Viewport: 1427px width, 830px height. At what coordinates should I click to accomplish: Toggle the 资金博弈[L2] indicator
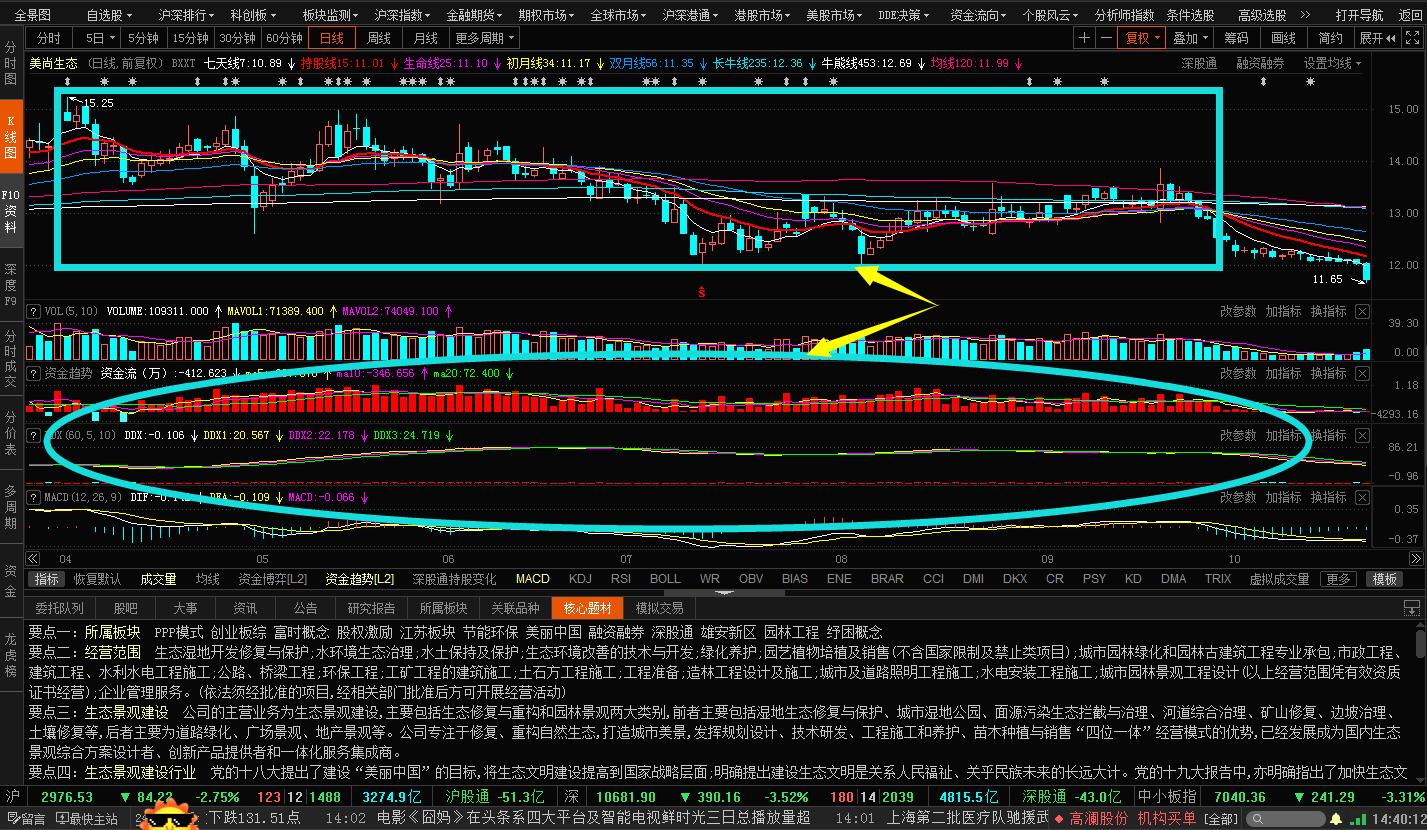tap(273, 579)
